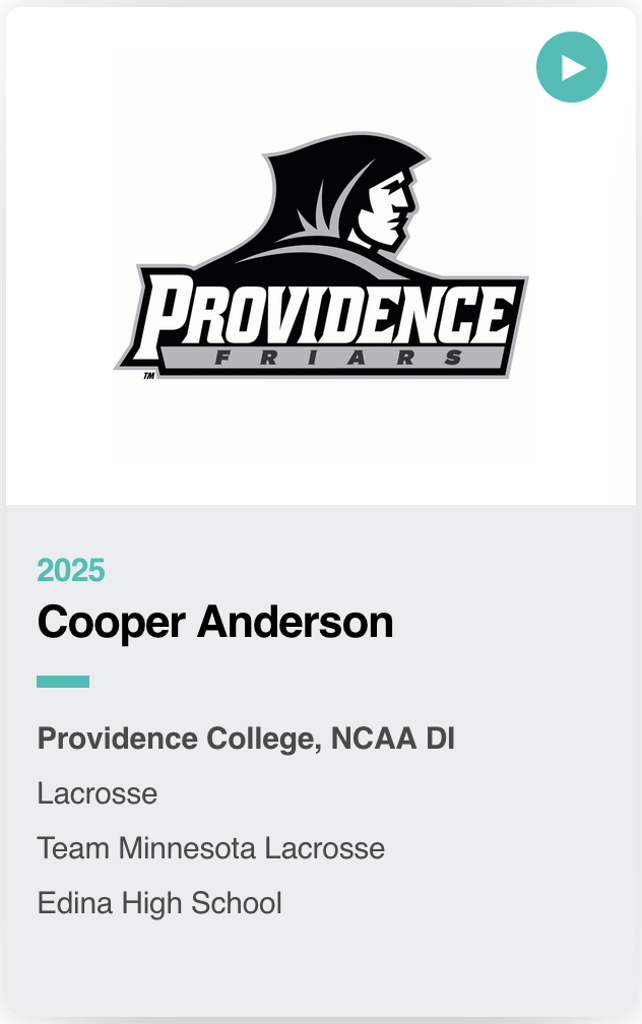Play the Cooper Anderson commitment video
The width and height of the screenshot is (642, 1024).
(571, 67)
